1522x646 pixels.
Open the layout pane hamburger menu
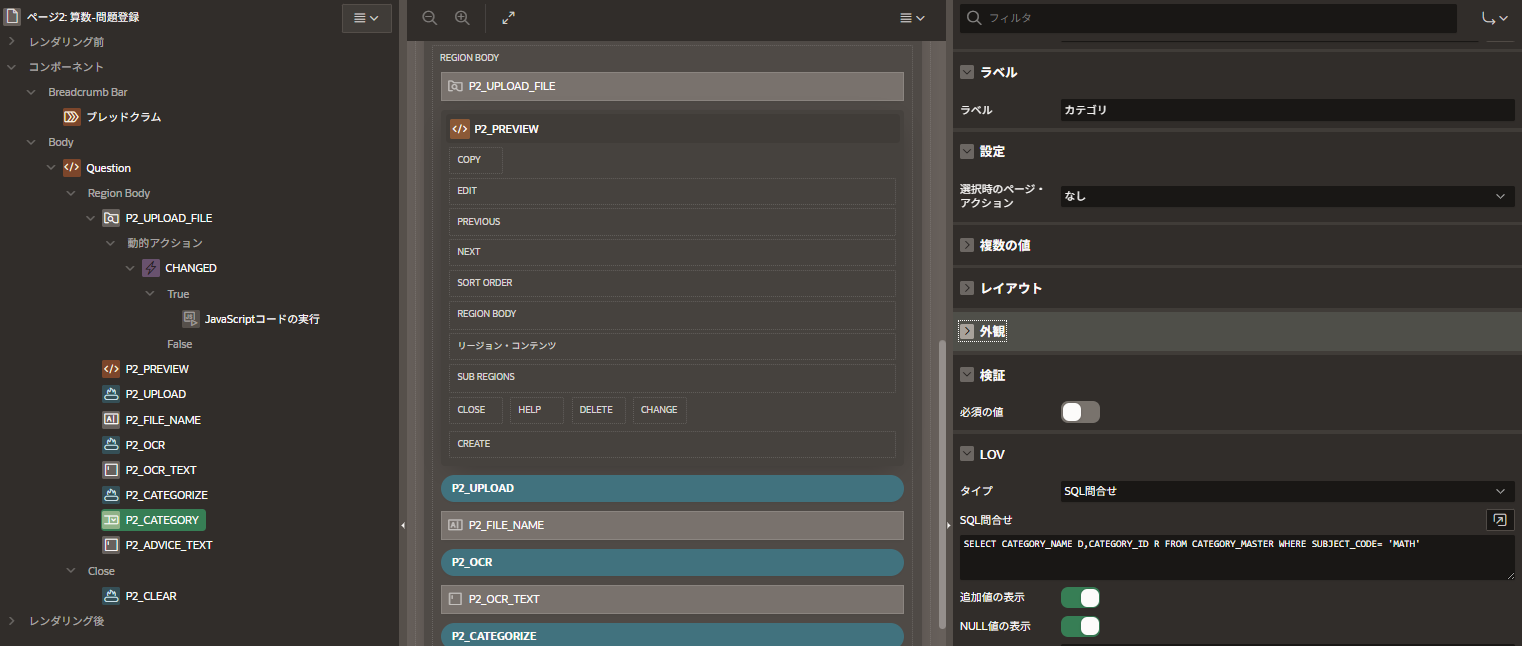click(912, 18)
